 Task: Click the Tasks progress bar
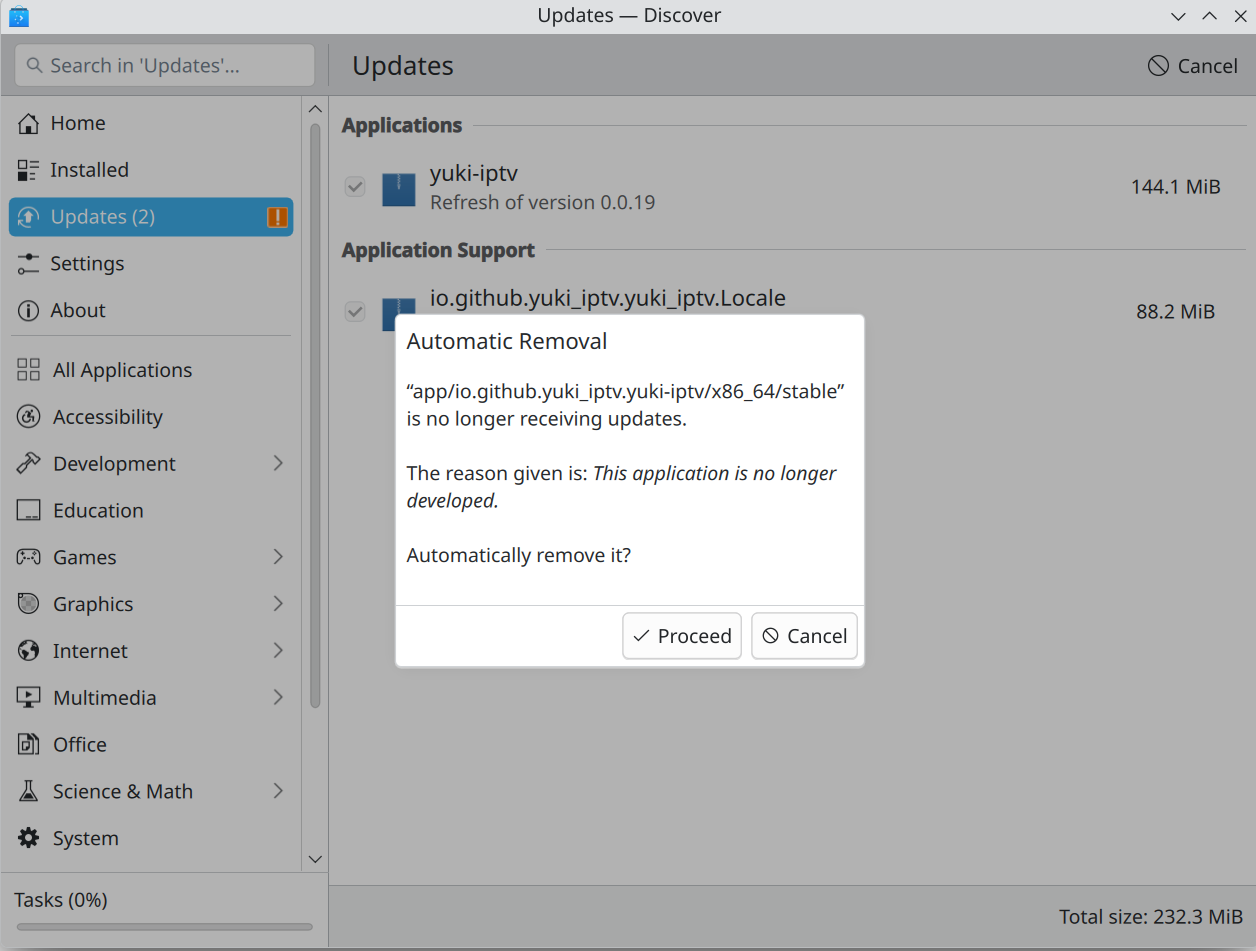(164, 927)
